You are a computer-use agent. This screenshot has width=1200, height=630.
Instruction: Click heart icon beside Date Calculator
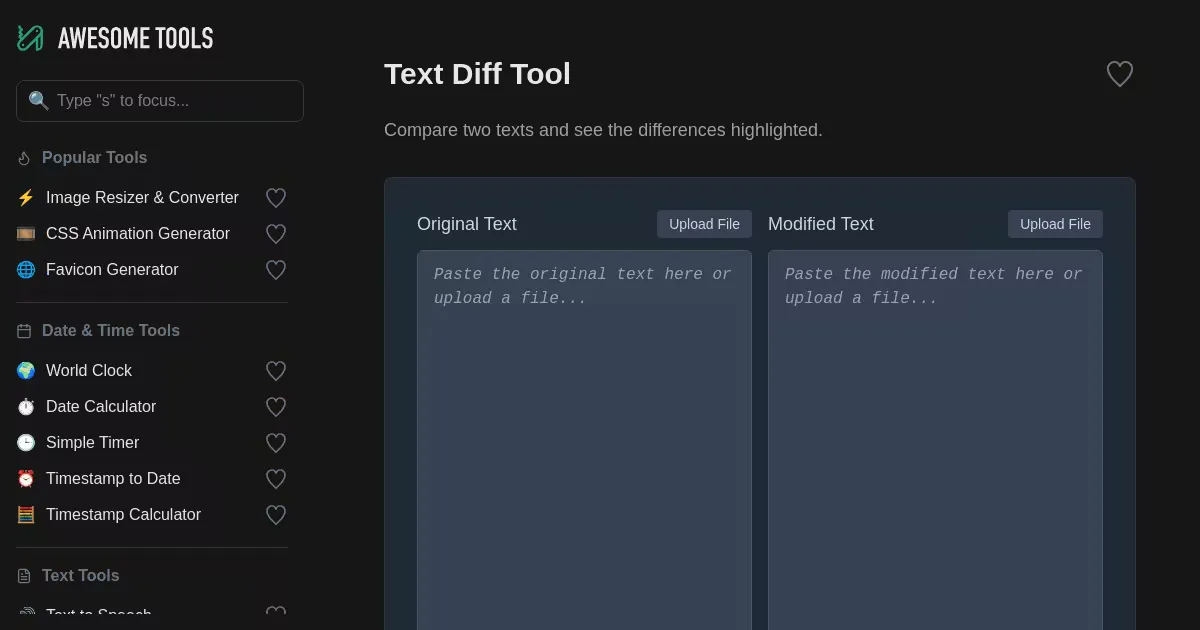tap(276, 407)
